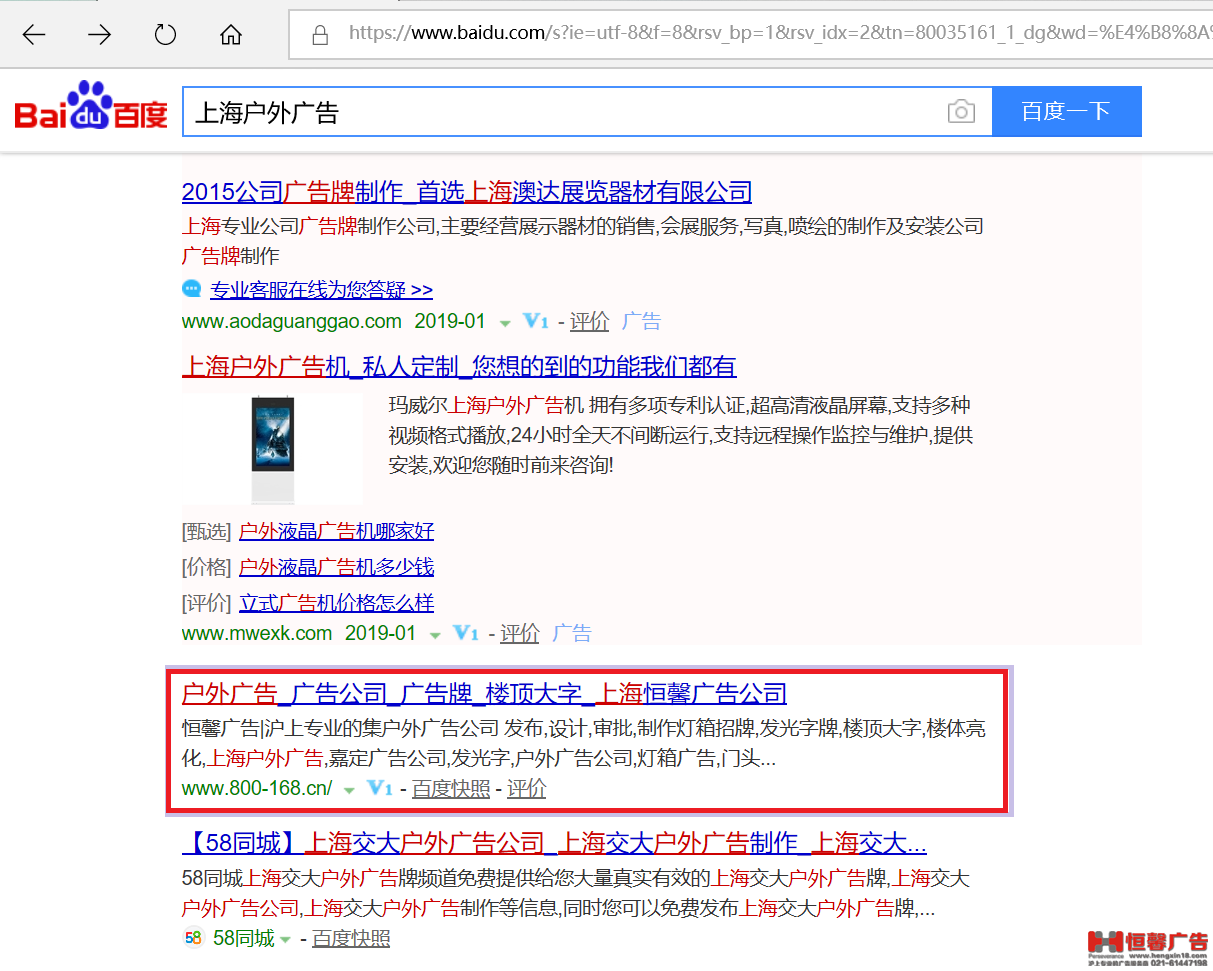This screenshot has width=1213, height=971.
Task: Go forward using the browser forward arrow
Action: 99,35
